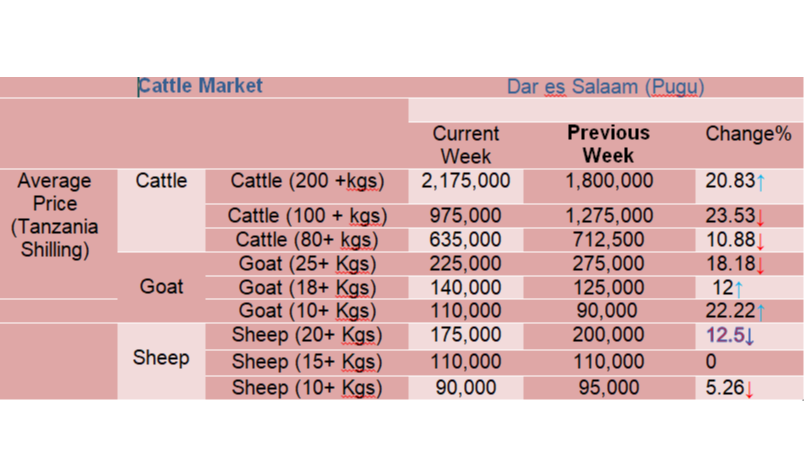Select the 712,500 previous week value
804x452 pixels.
608,239
